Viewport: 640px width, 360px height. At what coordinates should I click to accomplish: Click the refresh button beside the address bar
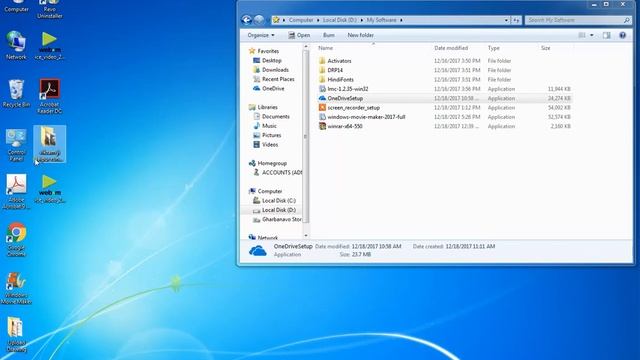click(516, 20)
